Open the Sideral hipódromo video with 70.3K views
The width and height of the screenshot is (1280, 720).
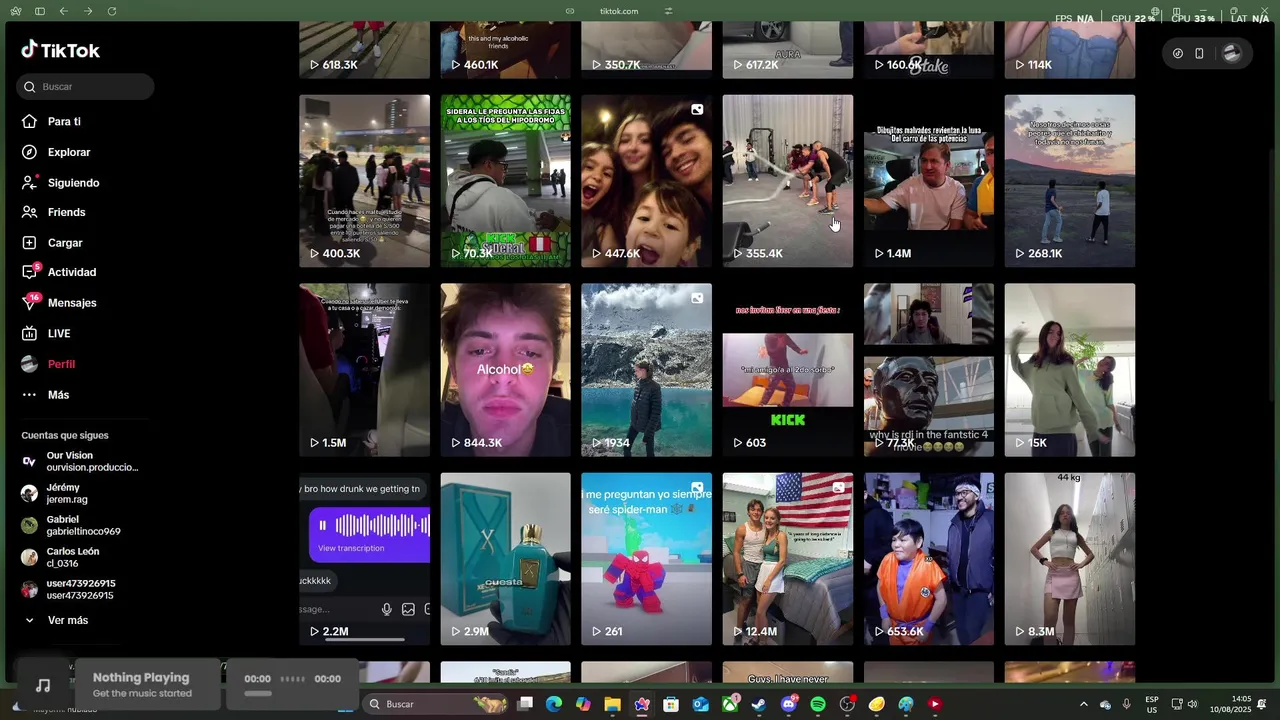tap(506, 181)
